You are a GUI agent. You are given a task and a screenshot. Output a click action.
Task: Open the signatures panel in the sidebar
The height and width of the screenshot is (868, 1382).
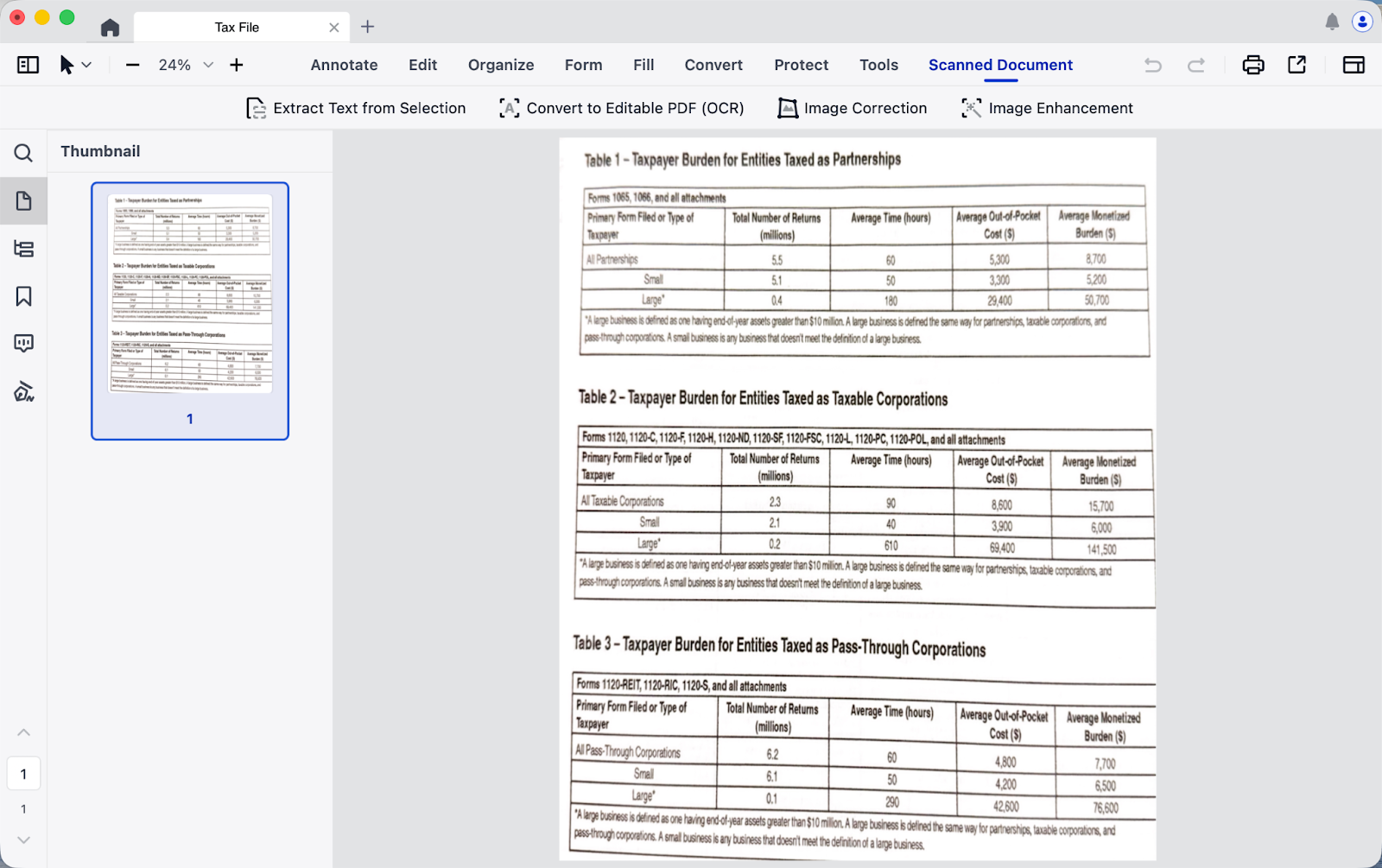pyautogui.click(x=23, y=392)
